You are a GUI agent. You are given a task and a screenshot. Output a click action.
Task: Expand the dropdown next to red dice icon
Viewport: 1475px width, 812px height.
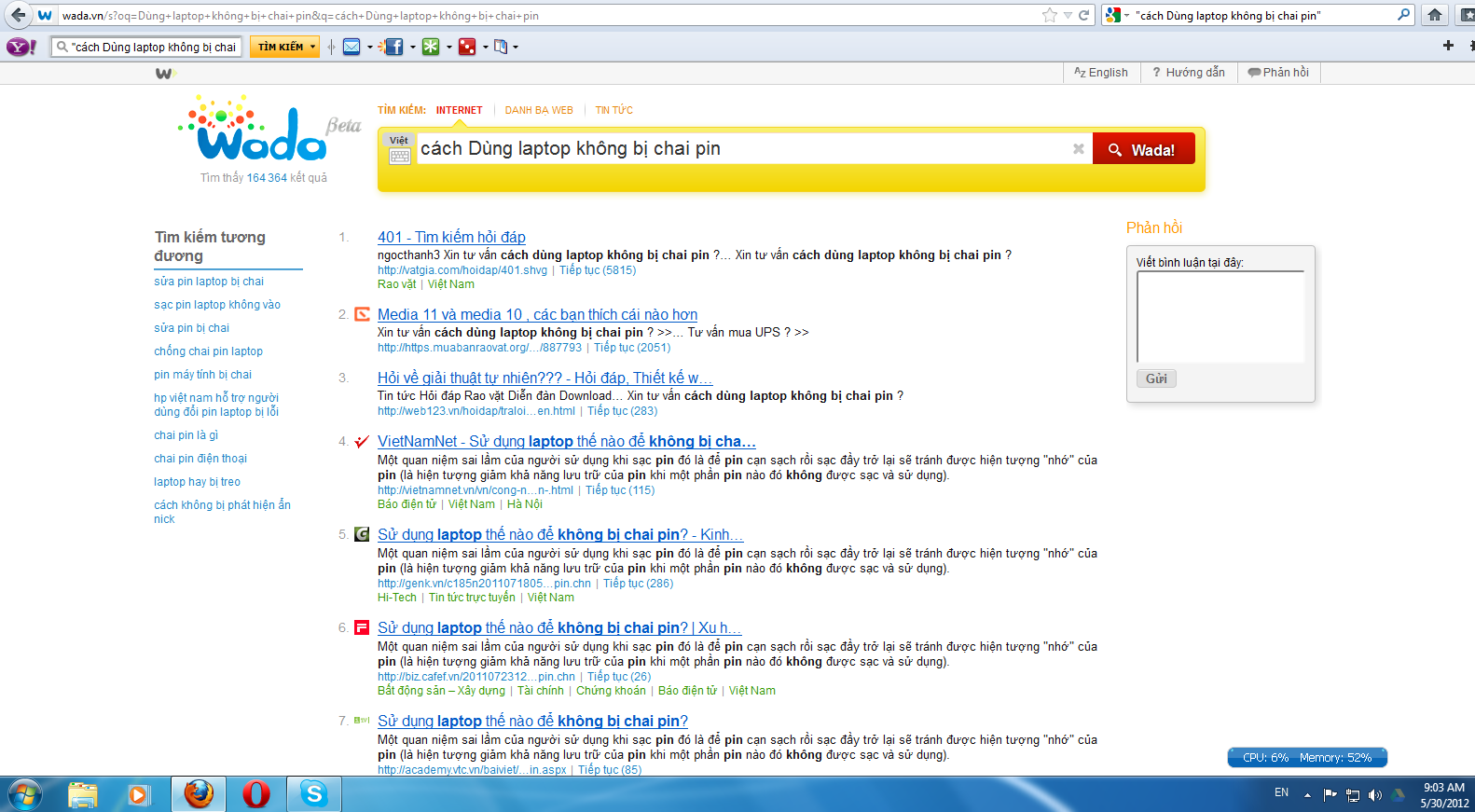[x=485, y=47]
